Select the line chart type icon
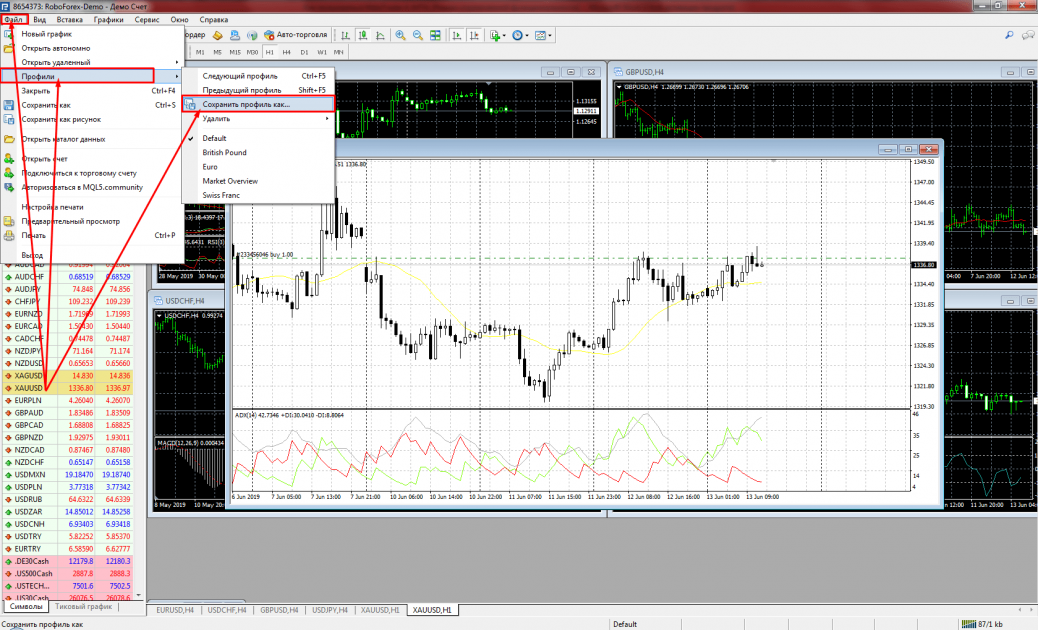 point(379,35)
